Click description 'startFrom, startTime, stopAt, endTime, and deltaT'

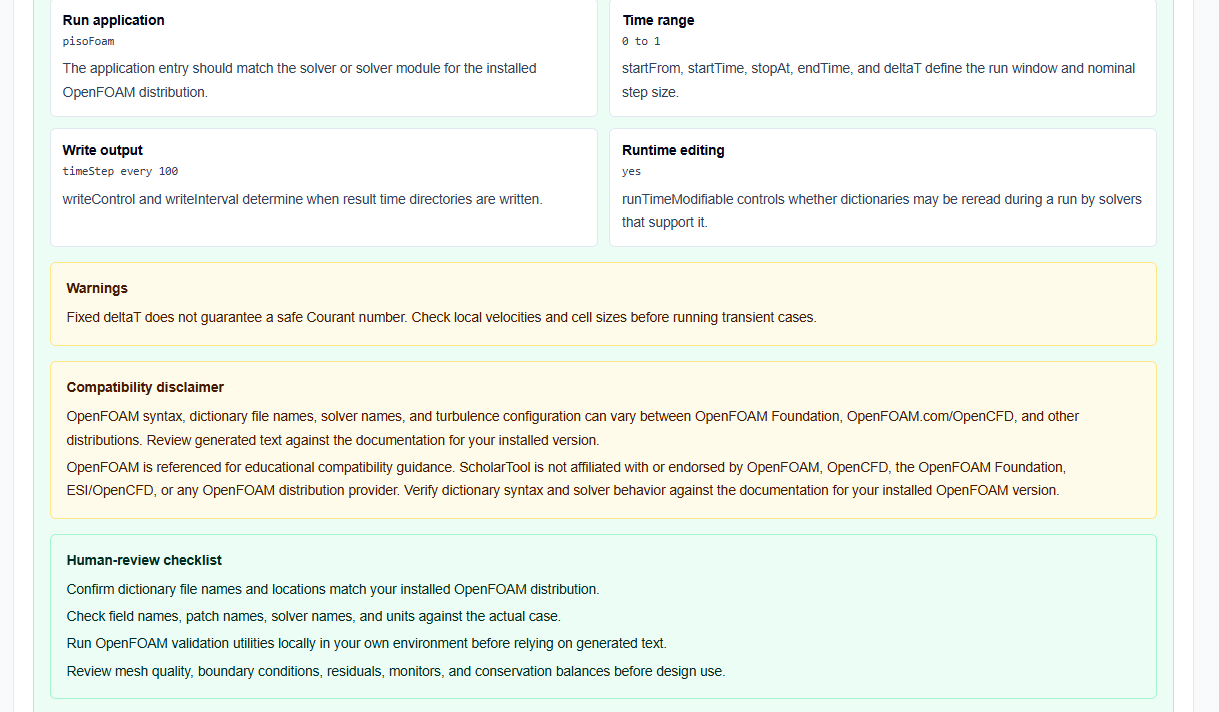878,80
